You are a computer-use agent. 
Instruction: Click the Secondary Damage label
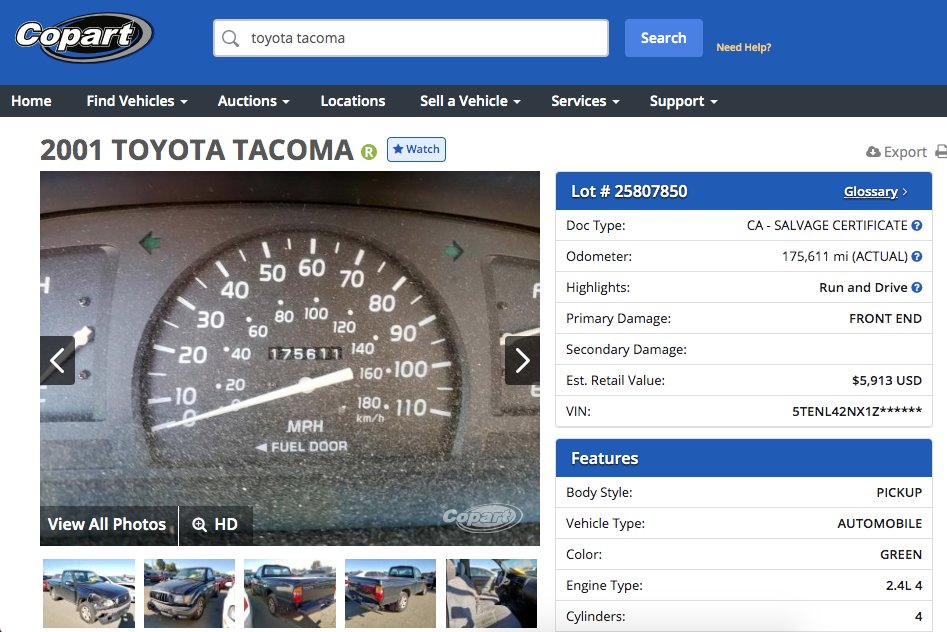(x=626, y=349)
